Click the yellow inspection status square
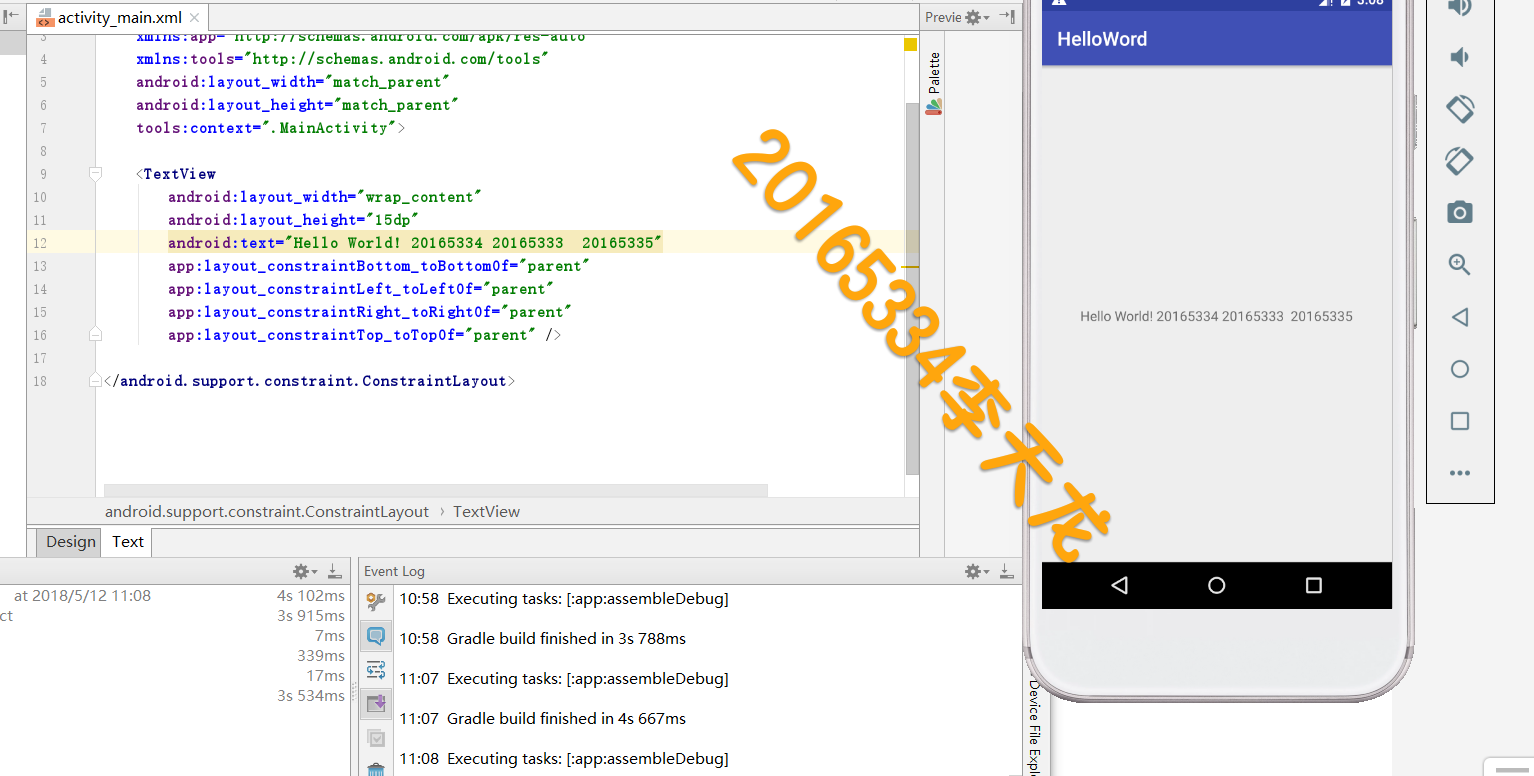This screenshot has width=1534, height=776. (911, 44)
